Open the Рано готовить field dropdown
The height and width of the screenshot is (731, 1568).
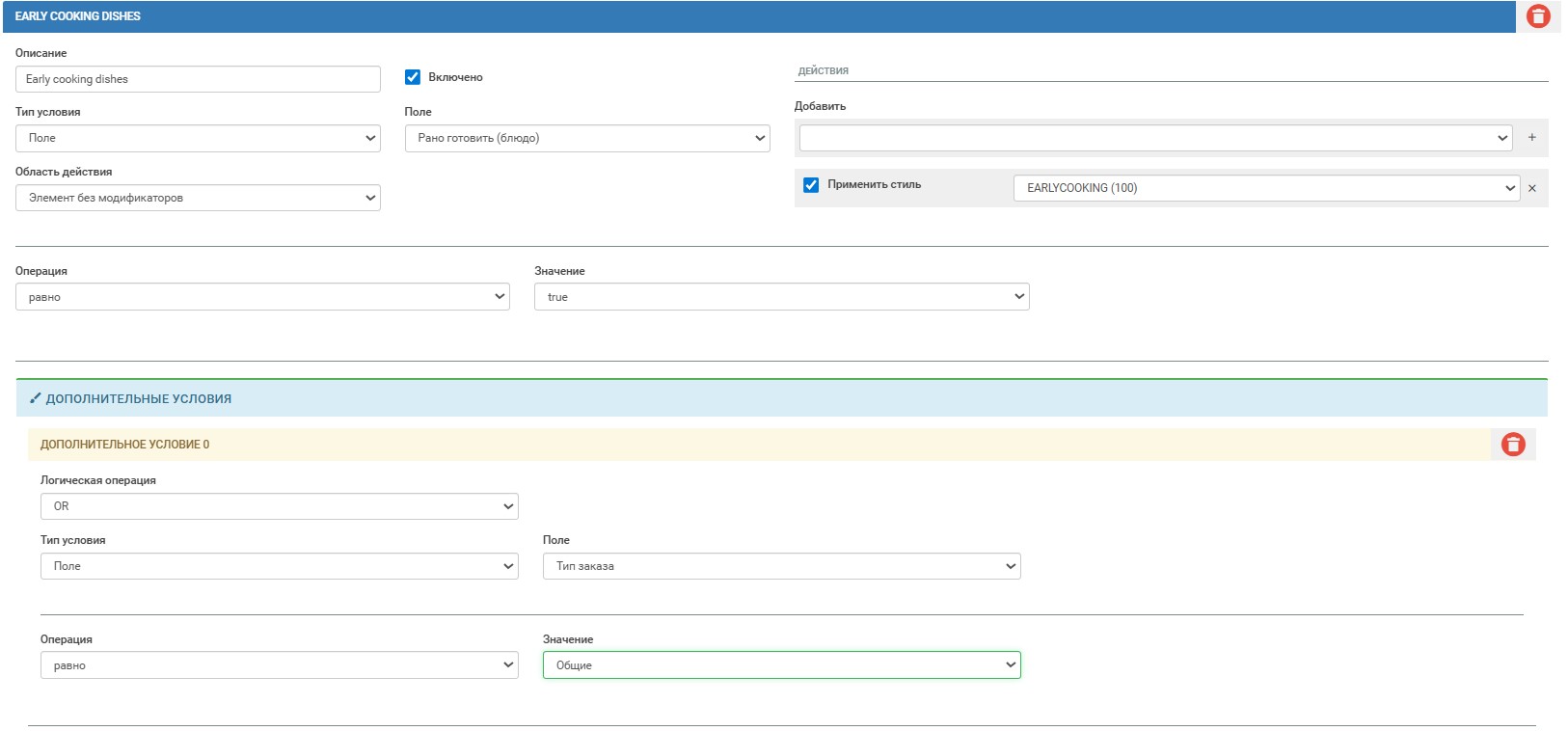[586, 139]
